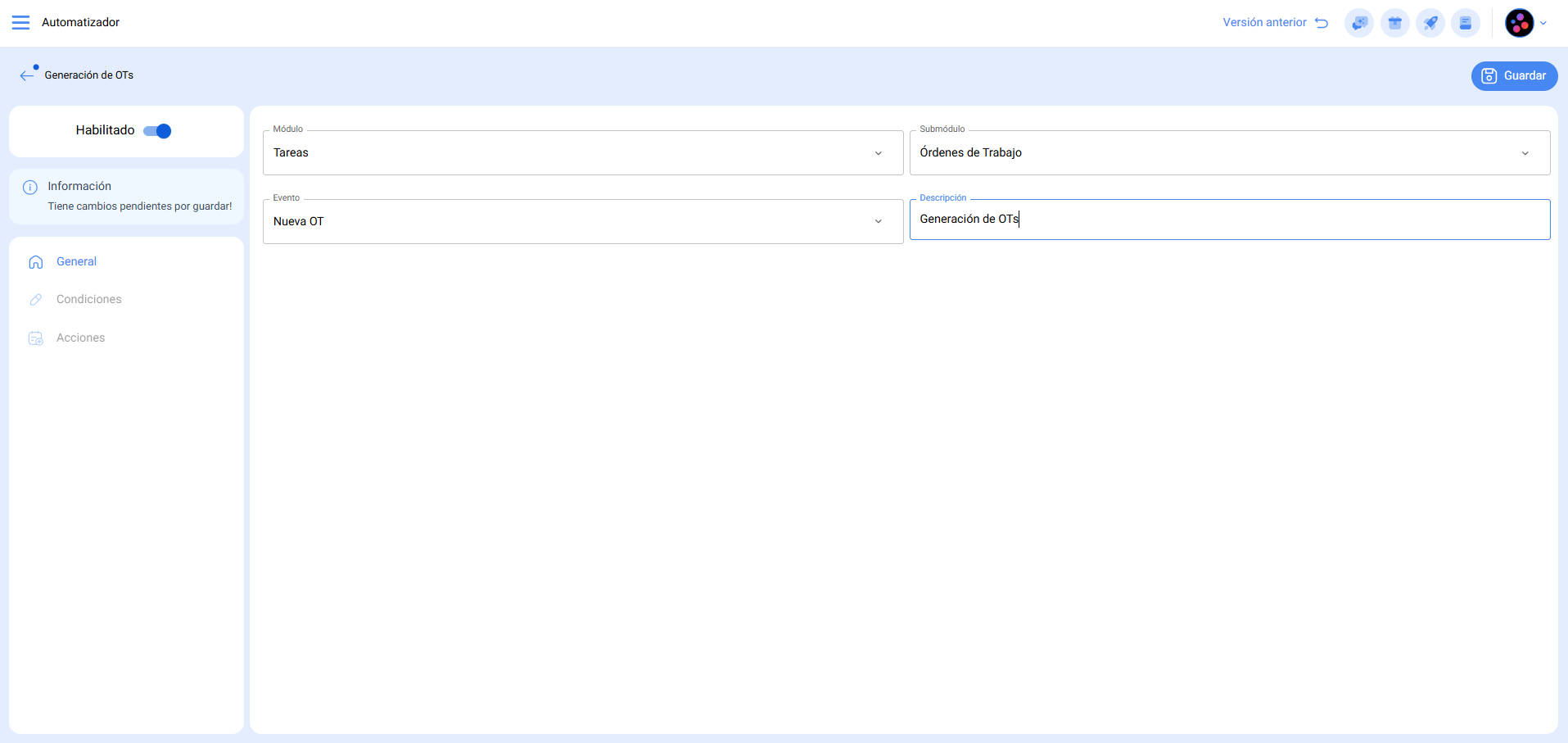Expand the account menu chevron
The width and height of the screenshot is (1568, 743).
point(1543,23)
